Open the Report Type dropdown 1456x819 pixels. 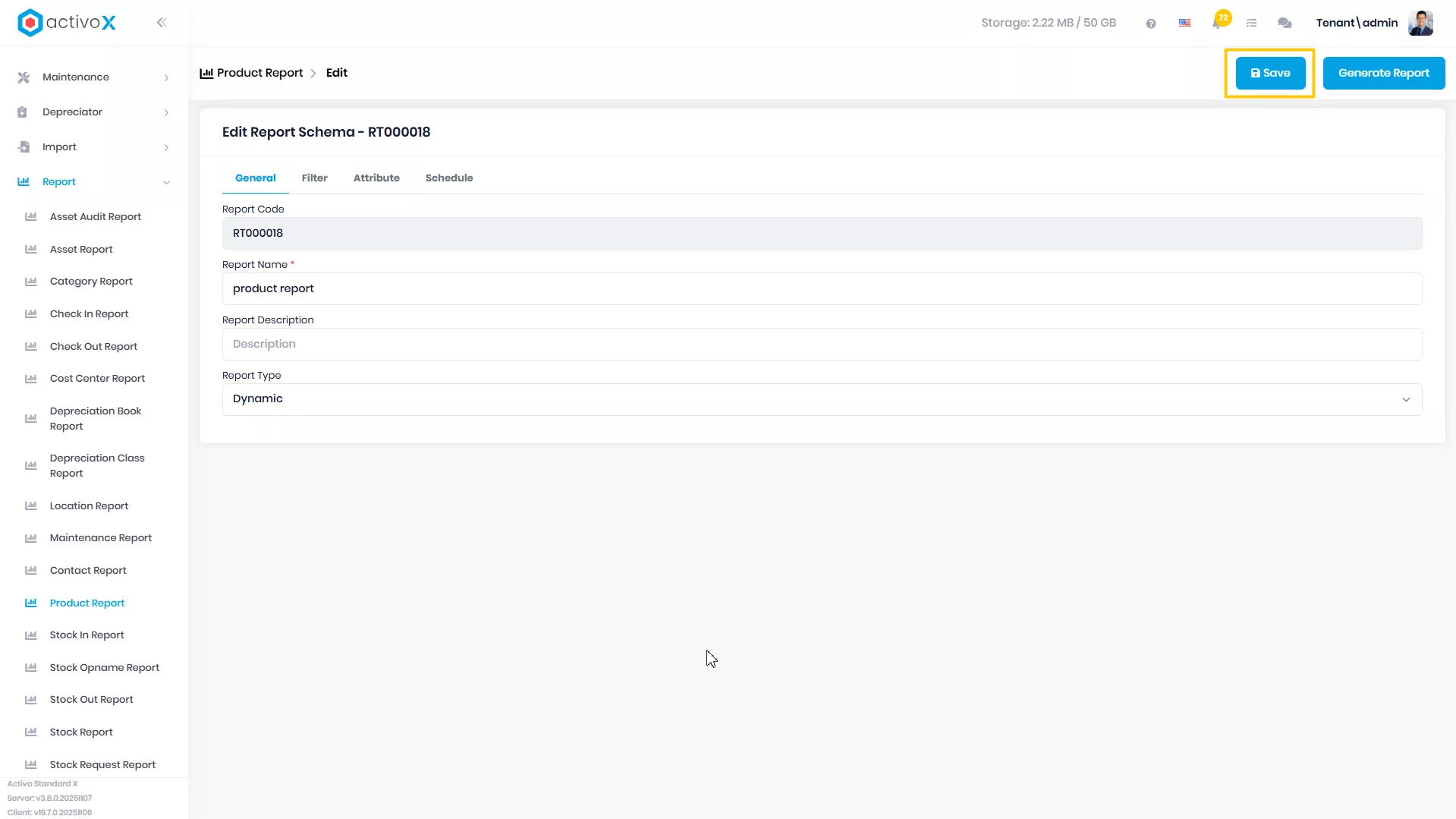[822, 399]
